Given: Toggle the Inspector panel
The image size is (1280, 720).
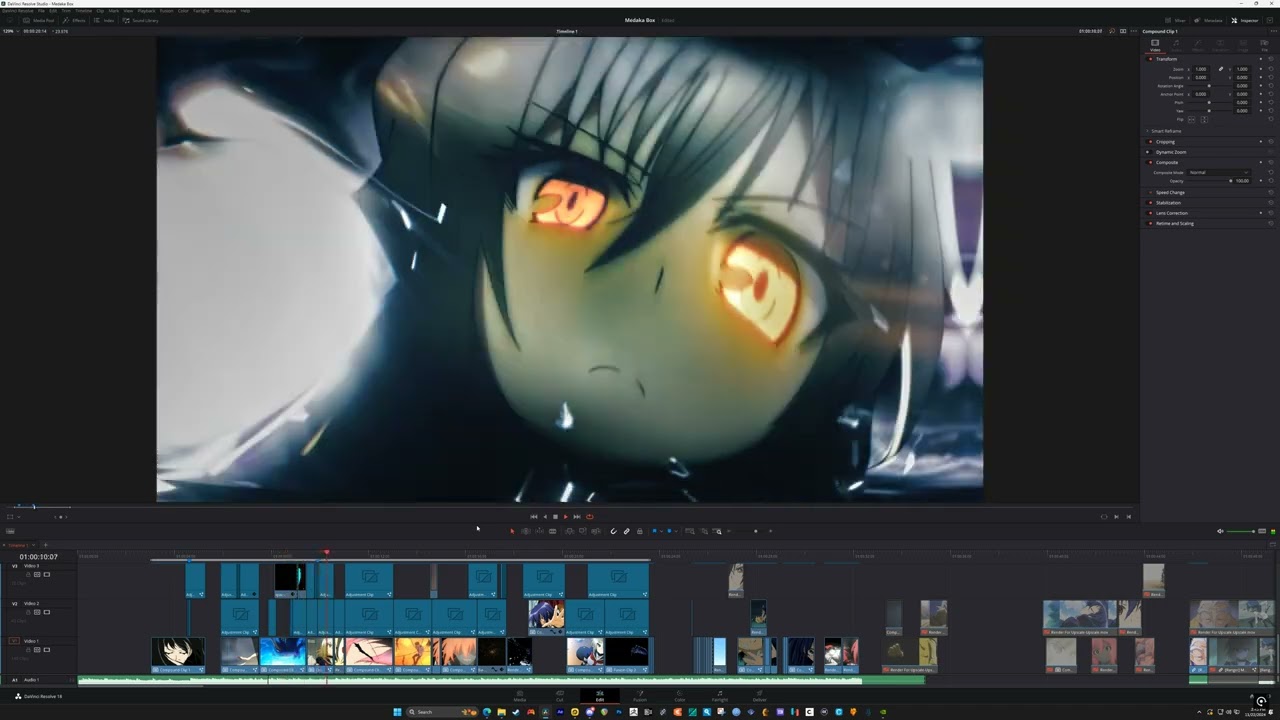Looking at the screenshot, I should (1245, 20).
